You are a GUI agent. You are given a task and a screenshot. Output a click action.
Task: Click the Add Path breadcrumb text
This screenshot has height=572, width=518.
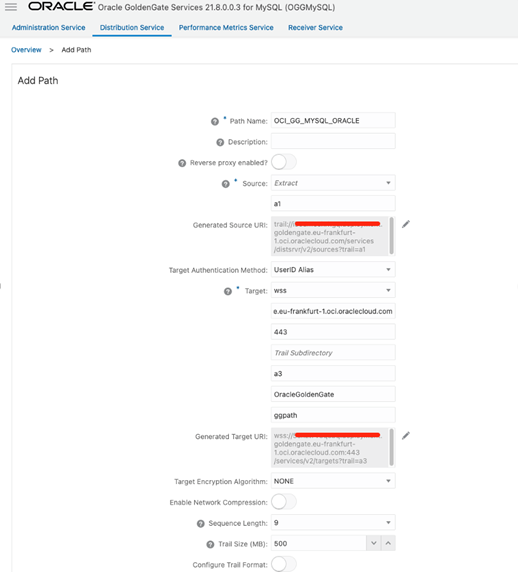[76, 50]
